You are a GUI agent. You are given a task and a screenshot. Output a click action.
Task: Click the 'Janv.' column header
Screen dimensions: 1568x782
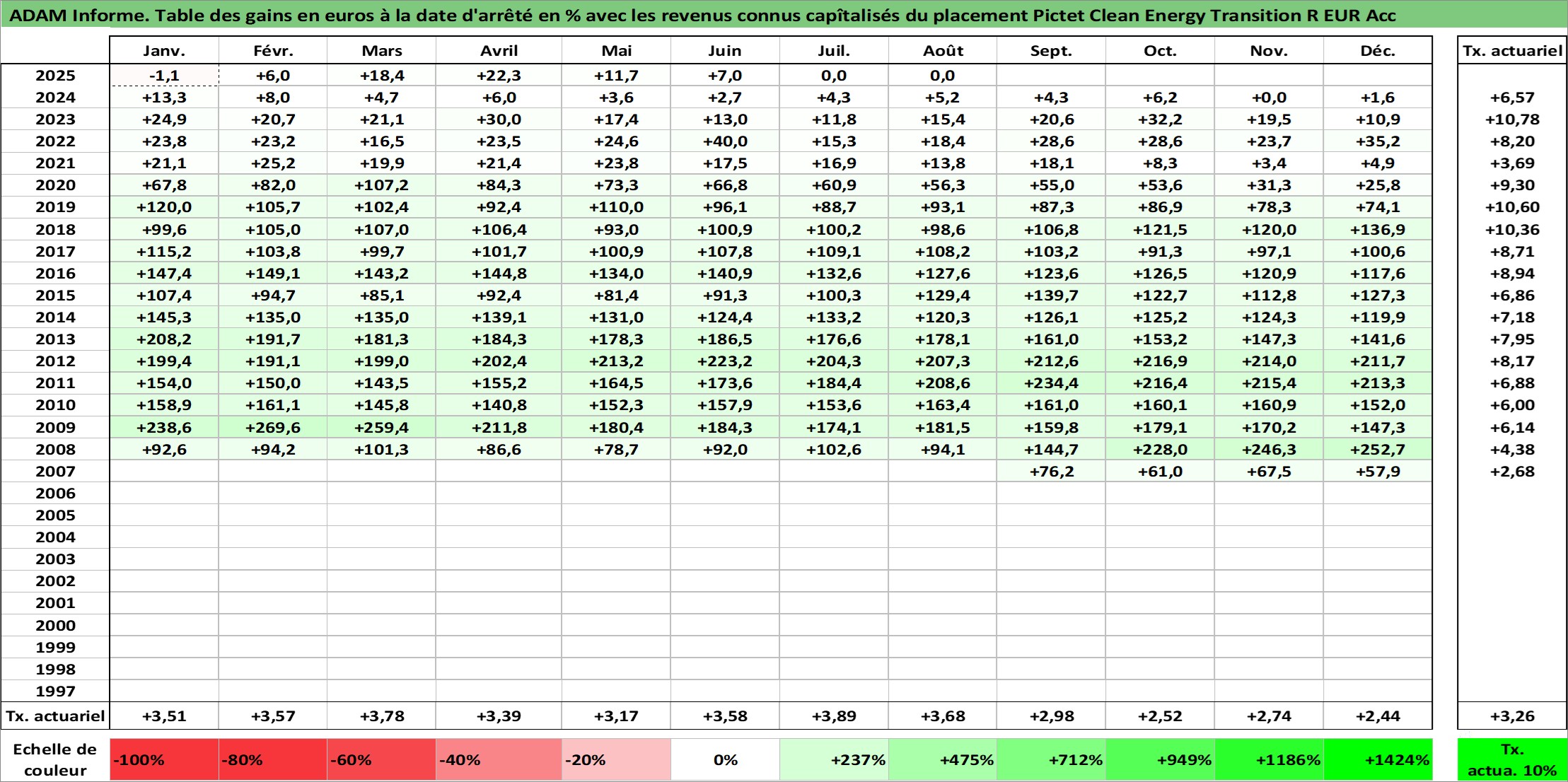point(164,50)
